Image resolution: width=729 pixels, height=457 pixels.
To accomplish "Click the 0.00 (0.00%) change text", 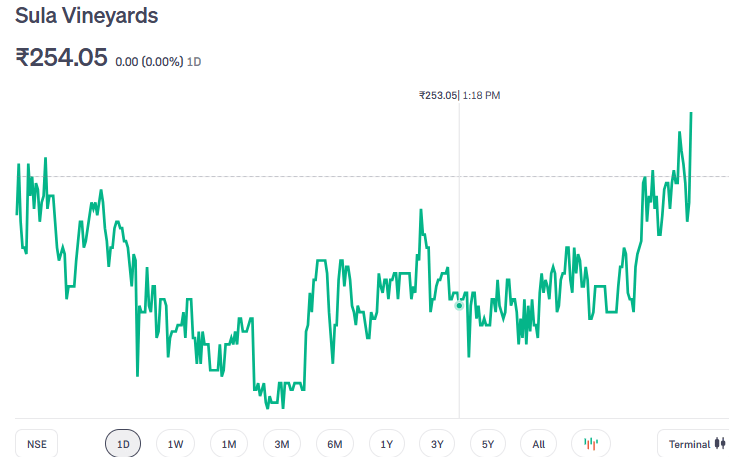I will [x=149, y=62].
